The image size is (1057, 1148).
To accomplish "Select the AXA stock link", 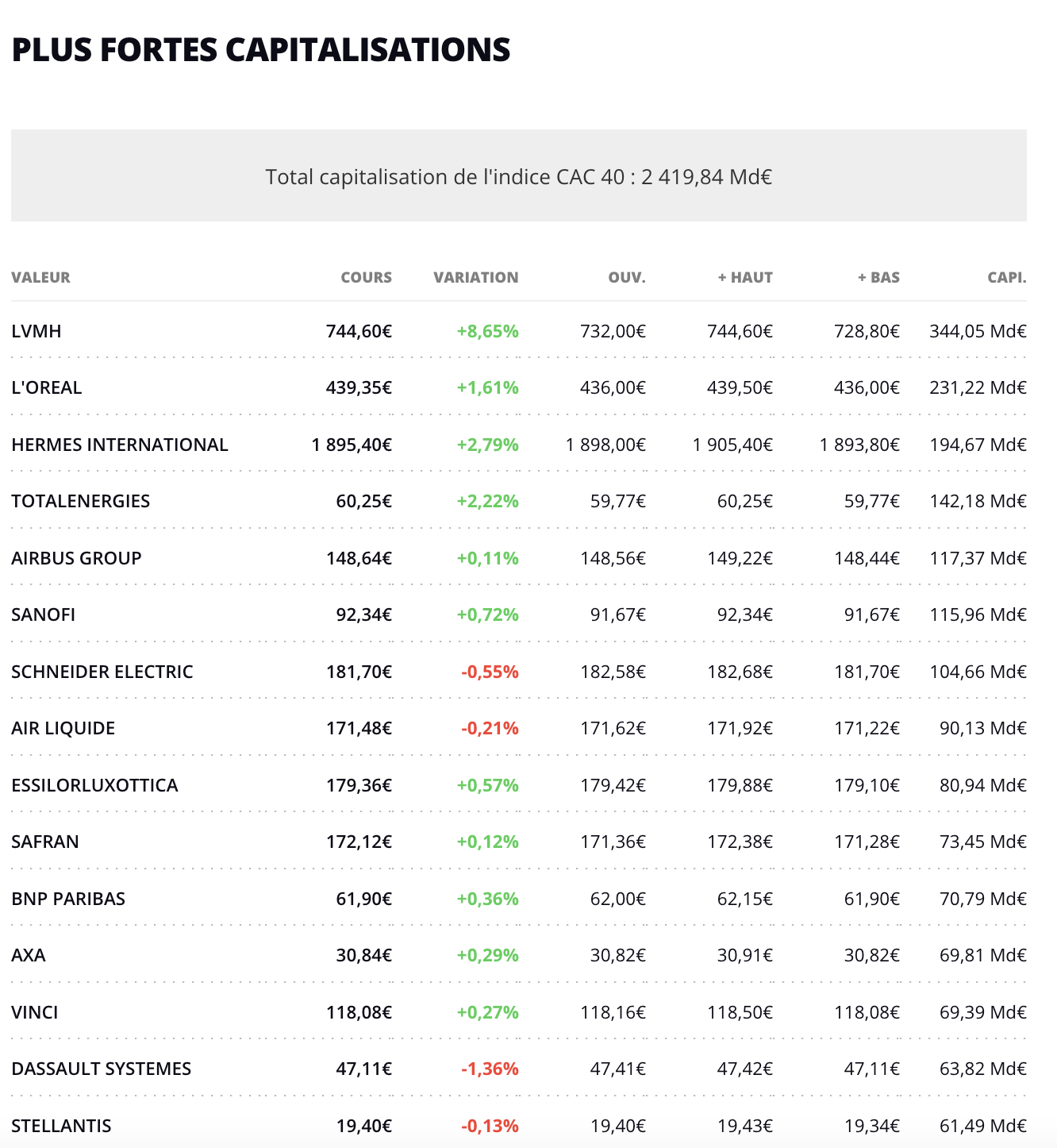I will tap(29, 955).
